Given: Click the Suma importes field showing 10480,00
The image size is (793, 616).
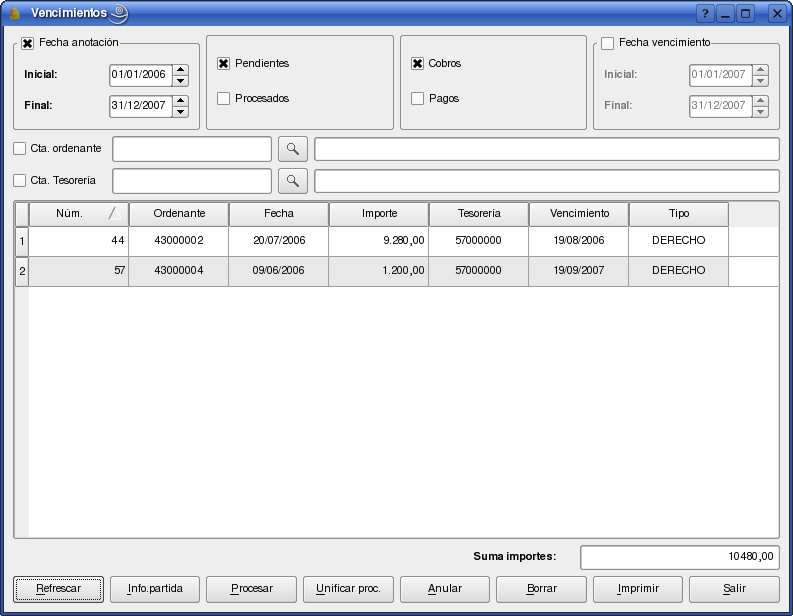Looking at the screenshot, I should 680,557.
